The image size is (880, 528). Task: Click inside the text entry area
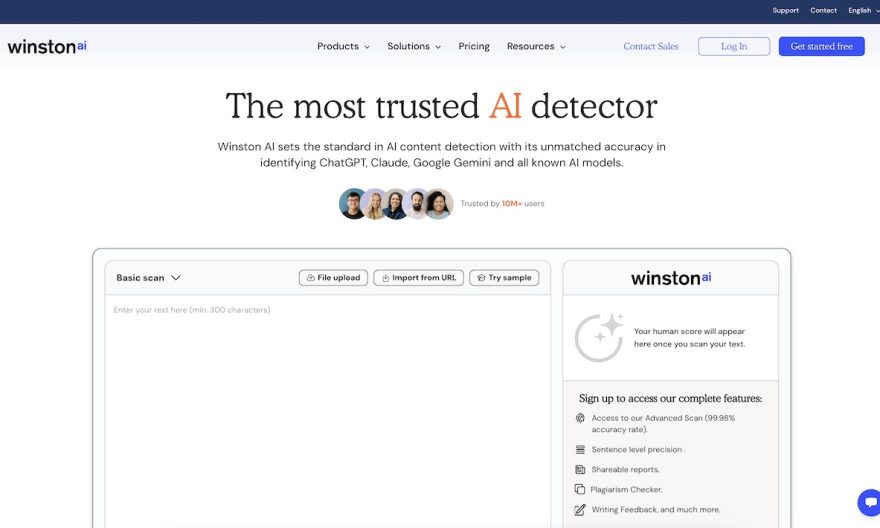point(327,410)
